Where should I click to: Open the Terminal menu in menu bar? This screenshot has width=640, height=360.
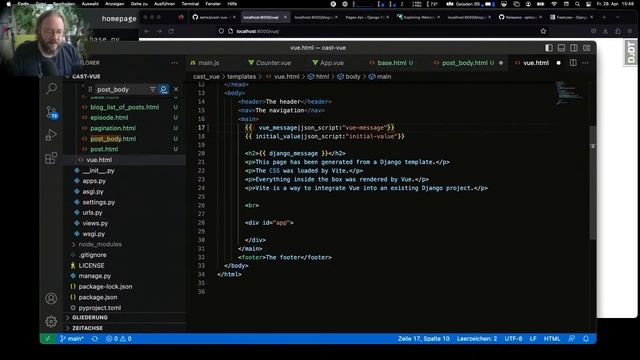coord(190,4)
